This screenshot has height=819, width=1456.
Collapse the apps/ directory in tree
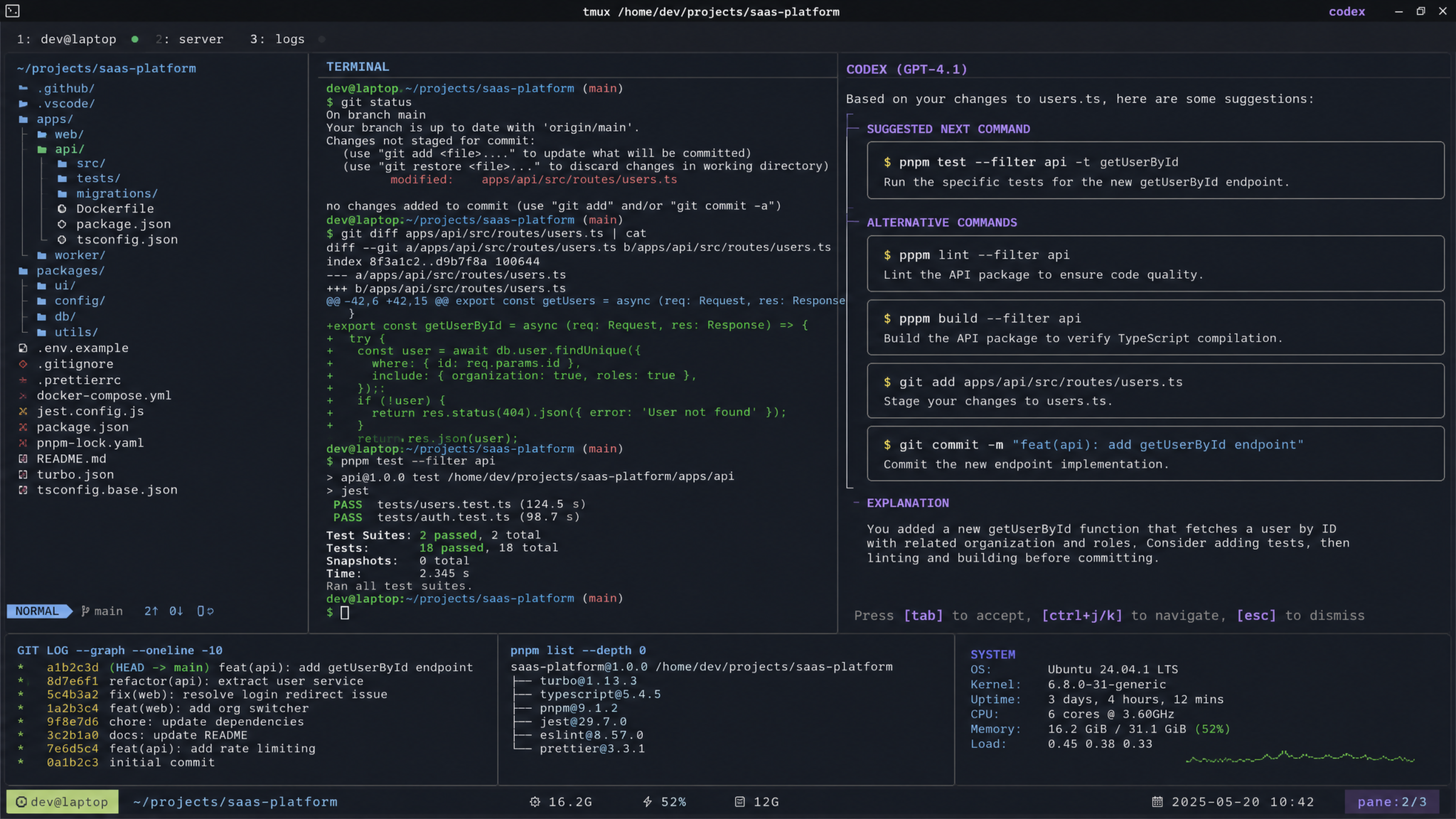[23, 119]
